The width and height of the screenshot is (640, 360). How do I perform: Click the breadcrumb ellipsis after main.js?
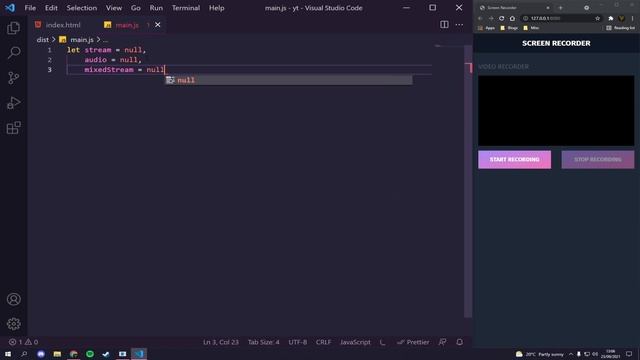pyautogui.click(x=105, y=40)
